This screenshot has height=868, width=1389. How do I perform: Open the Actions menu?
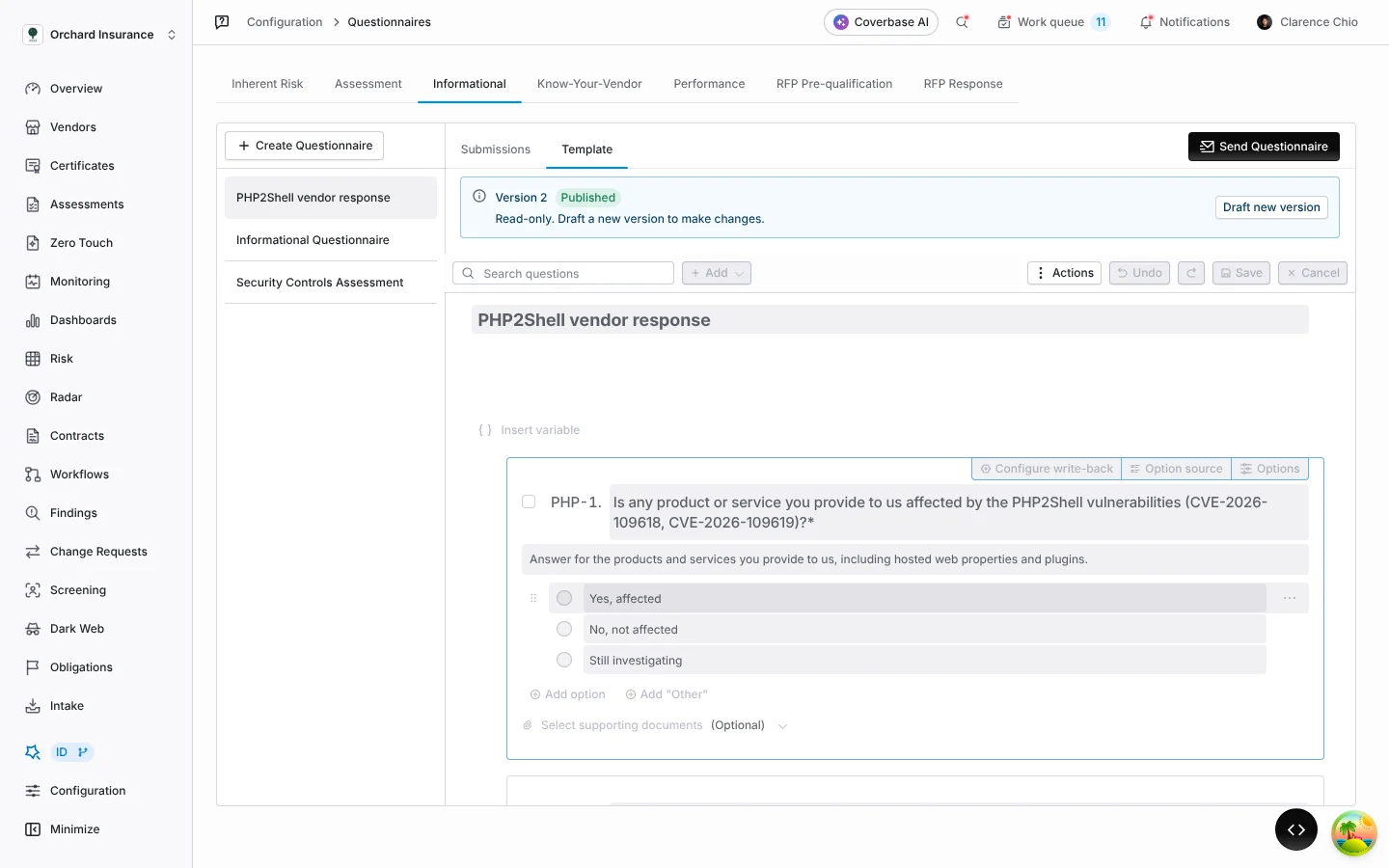1064,273
